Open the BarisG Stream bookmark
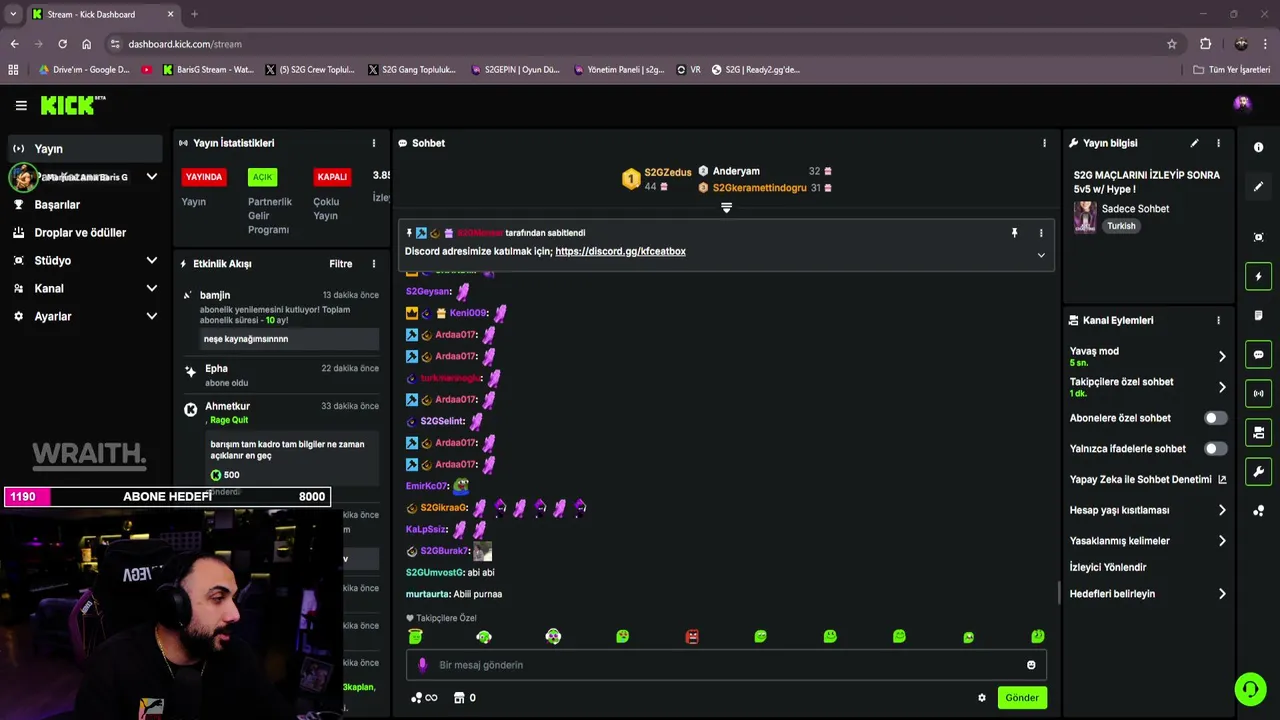 coord(207,70)
